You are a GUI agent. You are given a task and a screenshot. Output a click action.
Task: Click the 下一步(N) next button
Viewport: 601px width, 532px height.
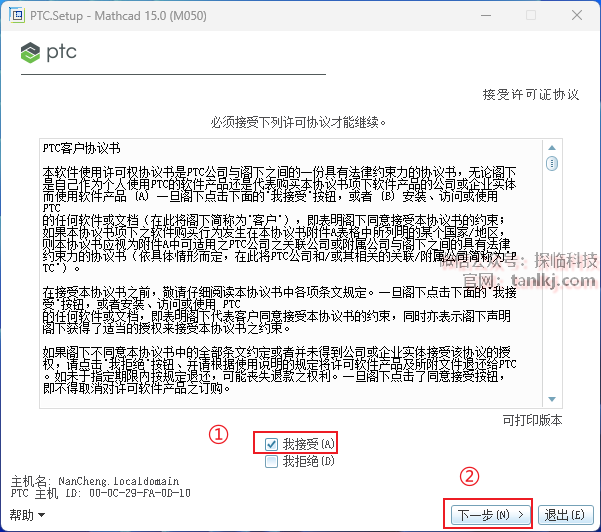click(x=490, y=514)
